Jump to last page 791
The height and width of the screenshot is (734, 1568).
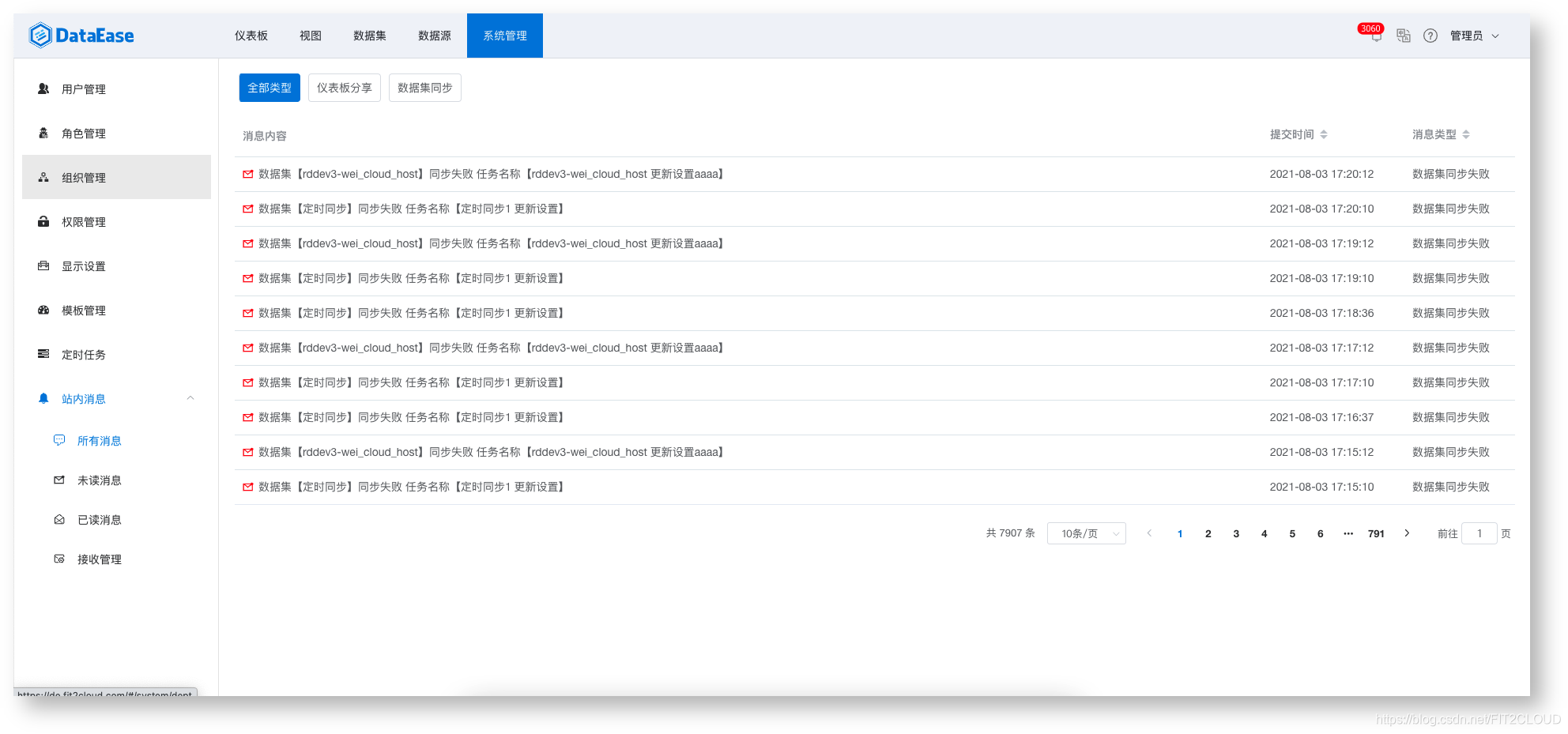point(1377,533)
